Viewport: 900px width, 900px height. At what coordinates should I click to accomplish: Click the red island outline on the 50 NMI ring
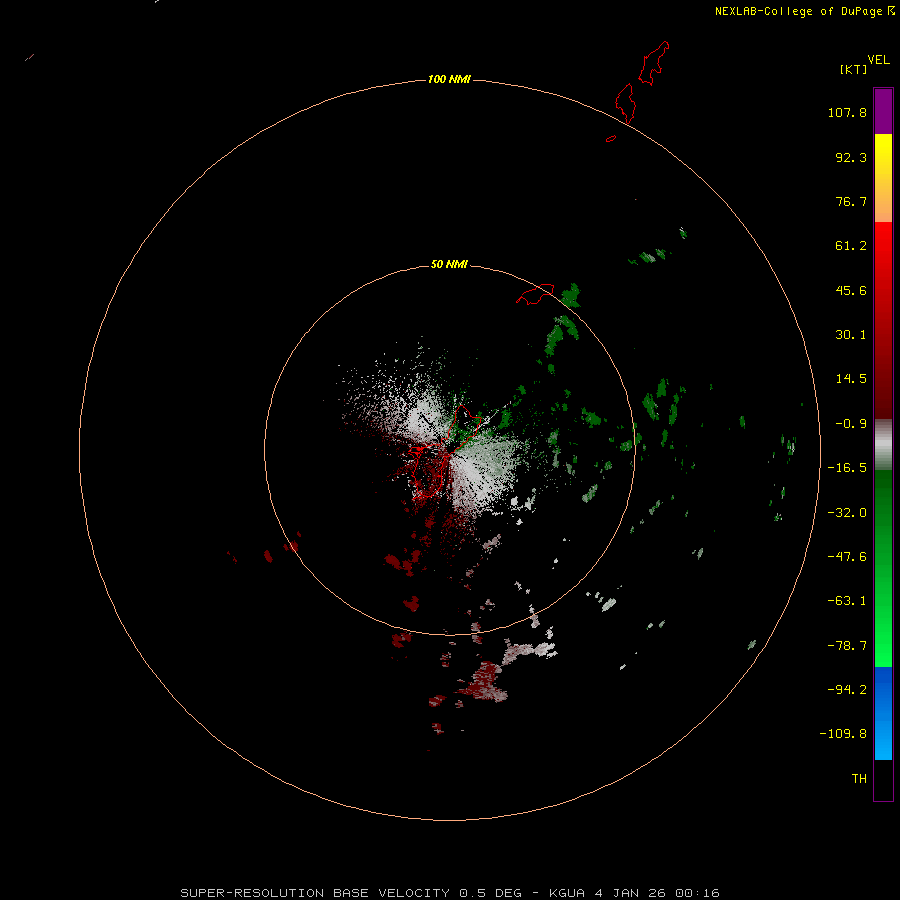click(x=535, y=294)
